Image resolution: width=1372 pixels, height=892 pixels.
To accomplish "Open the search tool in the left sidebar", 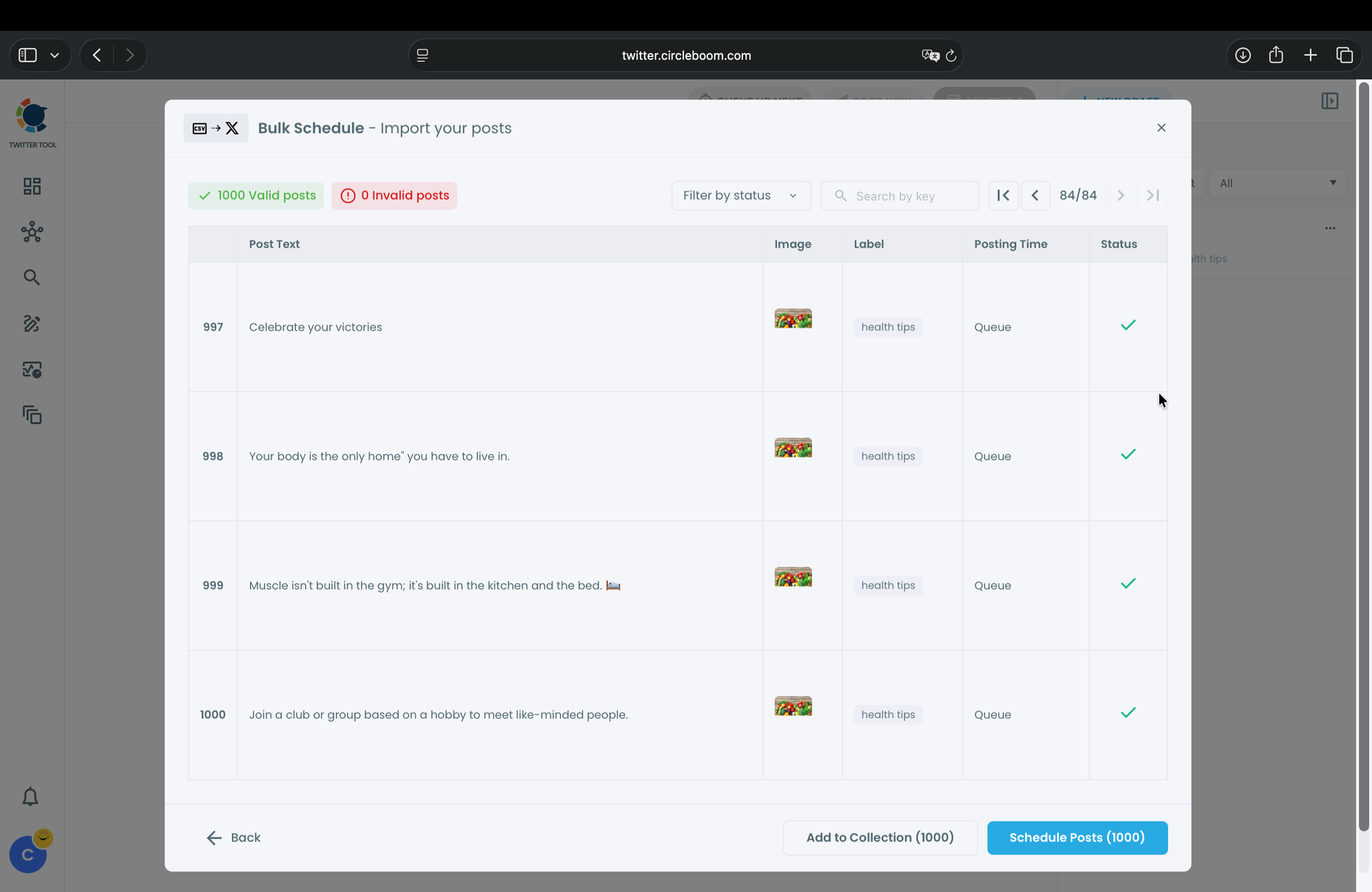I will click(32, 277).
